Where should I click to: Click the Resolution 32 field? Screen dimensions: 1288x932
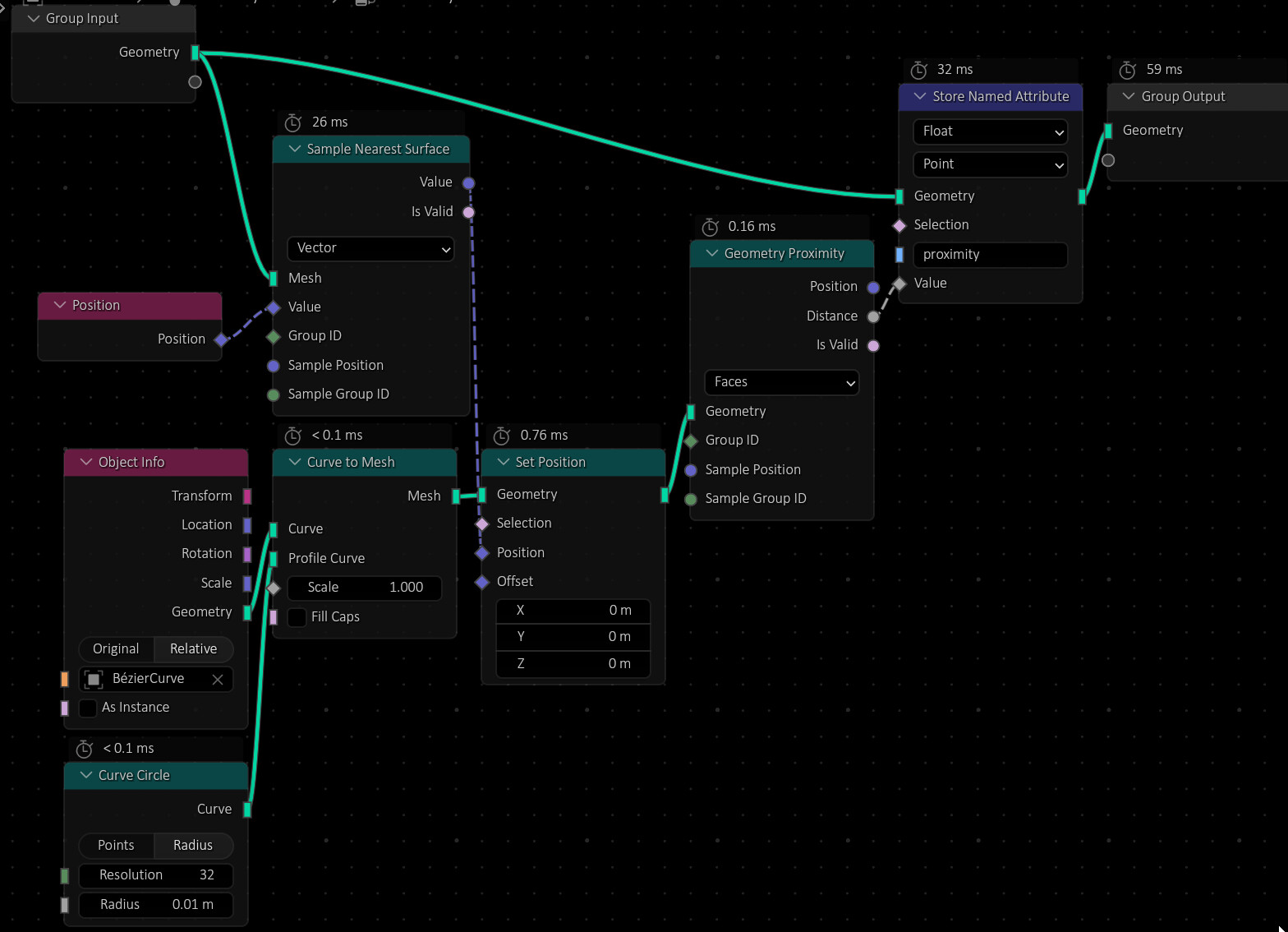pos(156,875)
